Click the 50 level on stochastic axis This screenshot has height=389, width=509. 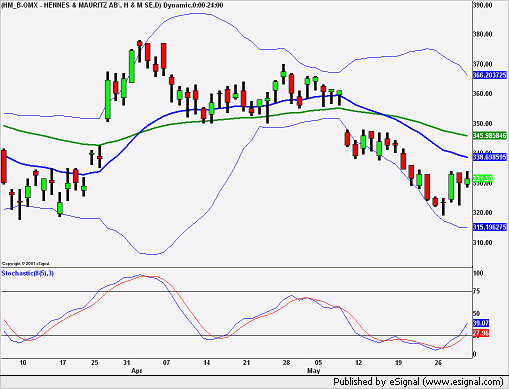(x=477, y=314)
